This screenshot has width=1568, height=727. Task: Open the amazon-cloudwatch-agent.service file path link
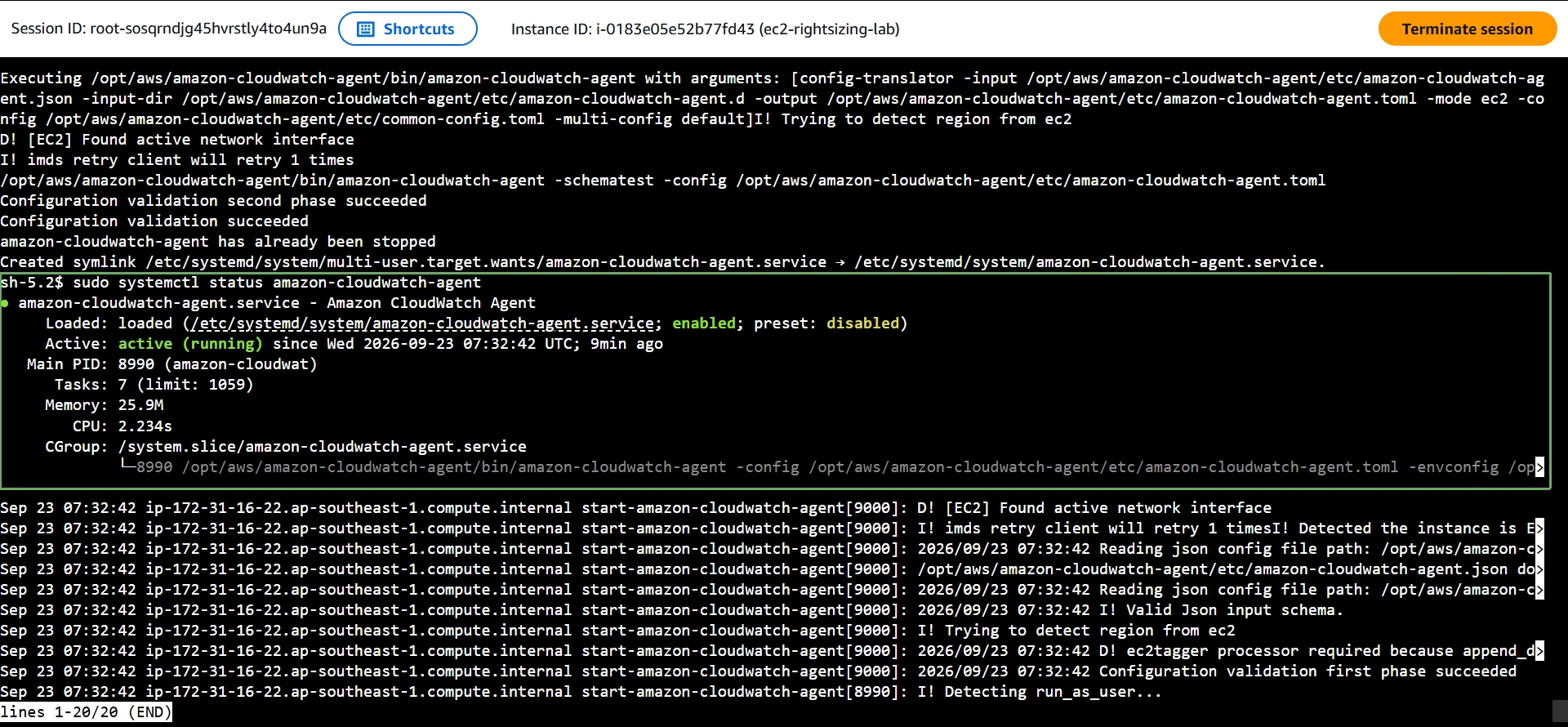point(422,323)
